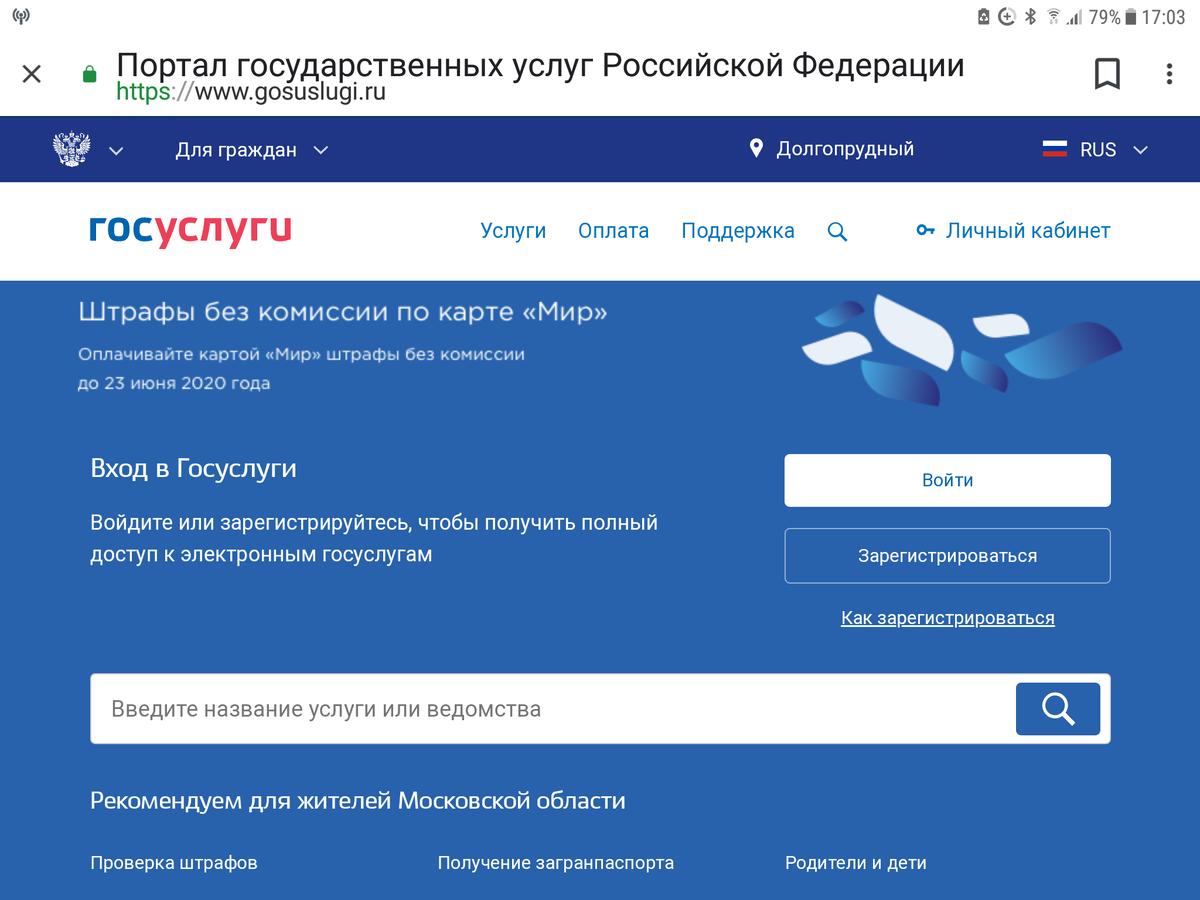
Task: Click the Russian coat of arms emblem
Action: click(x=72, y=150)
